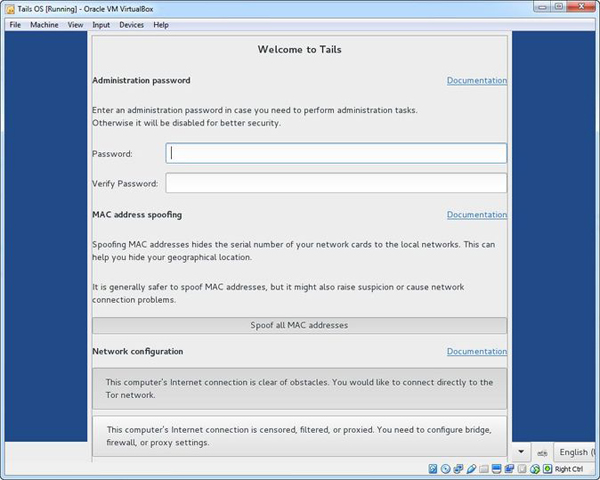Open the View menu
The width and height of the screenshot is (600, 480).
tap(75, 25)
